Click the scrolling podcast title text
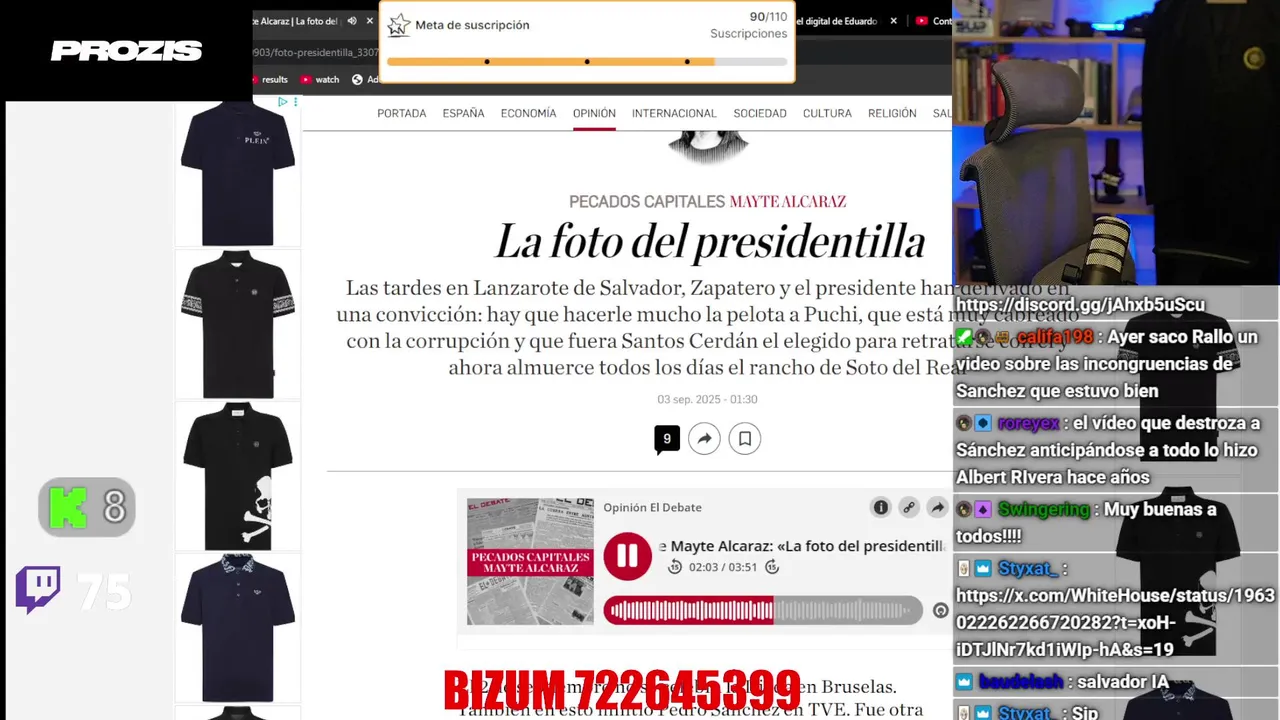Image resolution: width=1280 pixels, height=720 pixels. tap(802, 546)
